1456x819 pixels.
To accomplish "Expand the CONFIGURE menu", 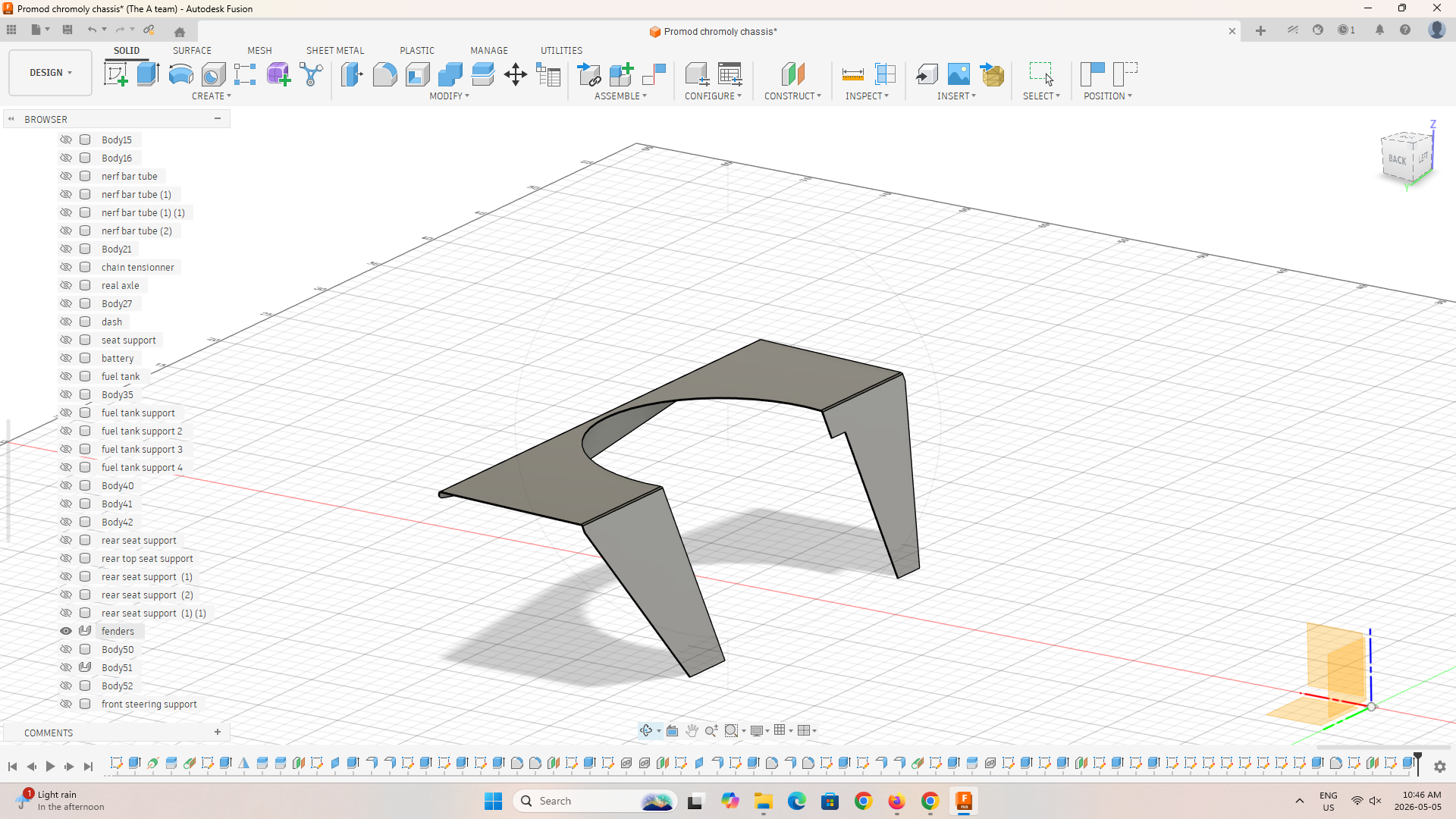I will [714, 96].
